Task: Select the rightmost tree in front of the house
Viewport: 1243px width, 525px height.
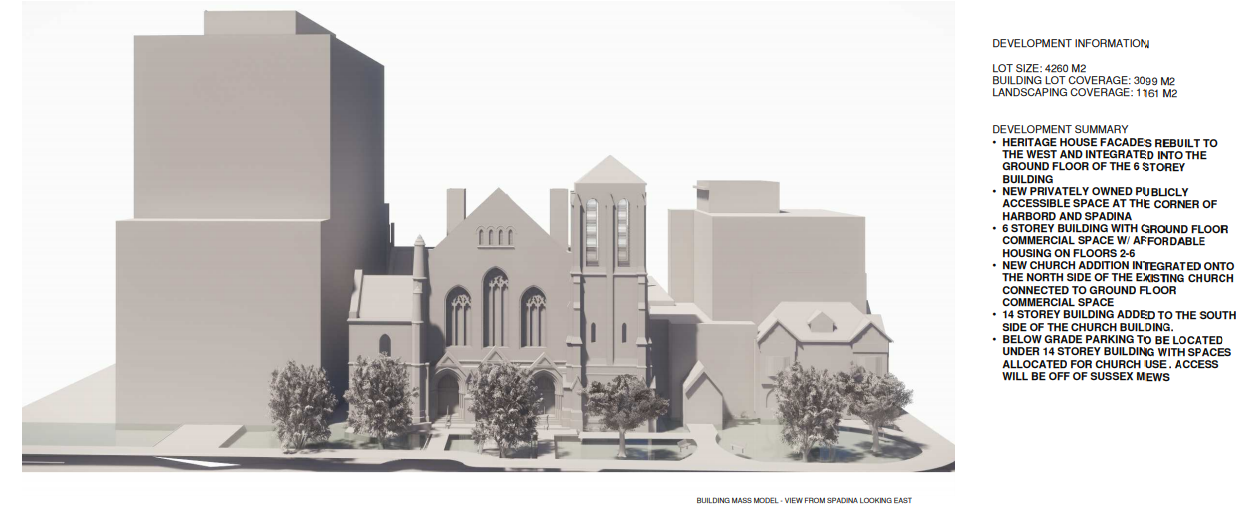Action: coord(872,400)
